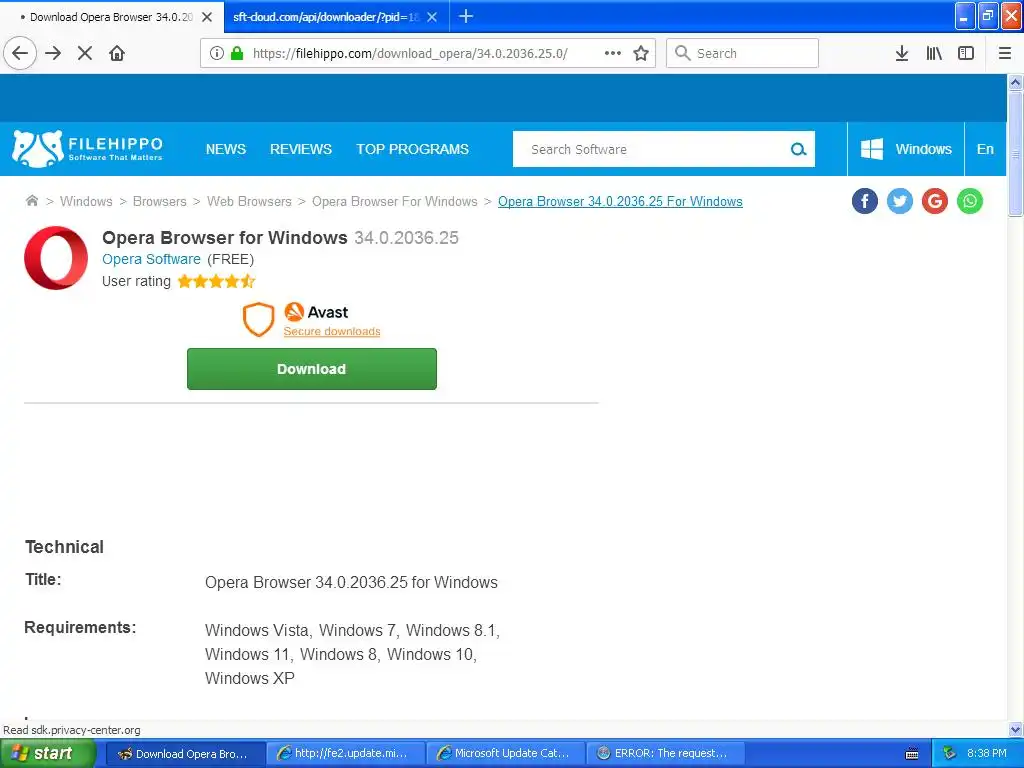Go forward one page in Firefox
This screenshot has width=1024, height=768.
[x=53, y=53]
